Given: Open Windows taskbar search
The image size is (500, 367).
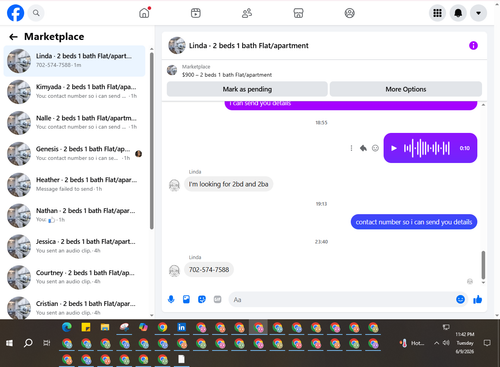Looking at the screenshot, I should pos(28,343).
